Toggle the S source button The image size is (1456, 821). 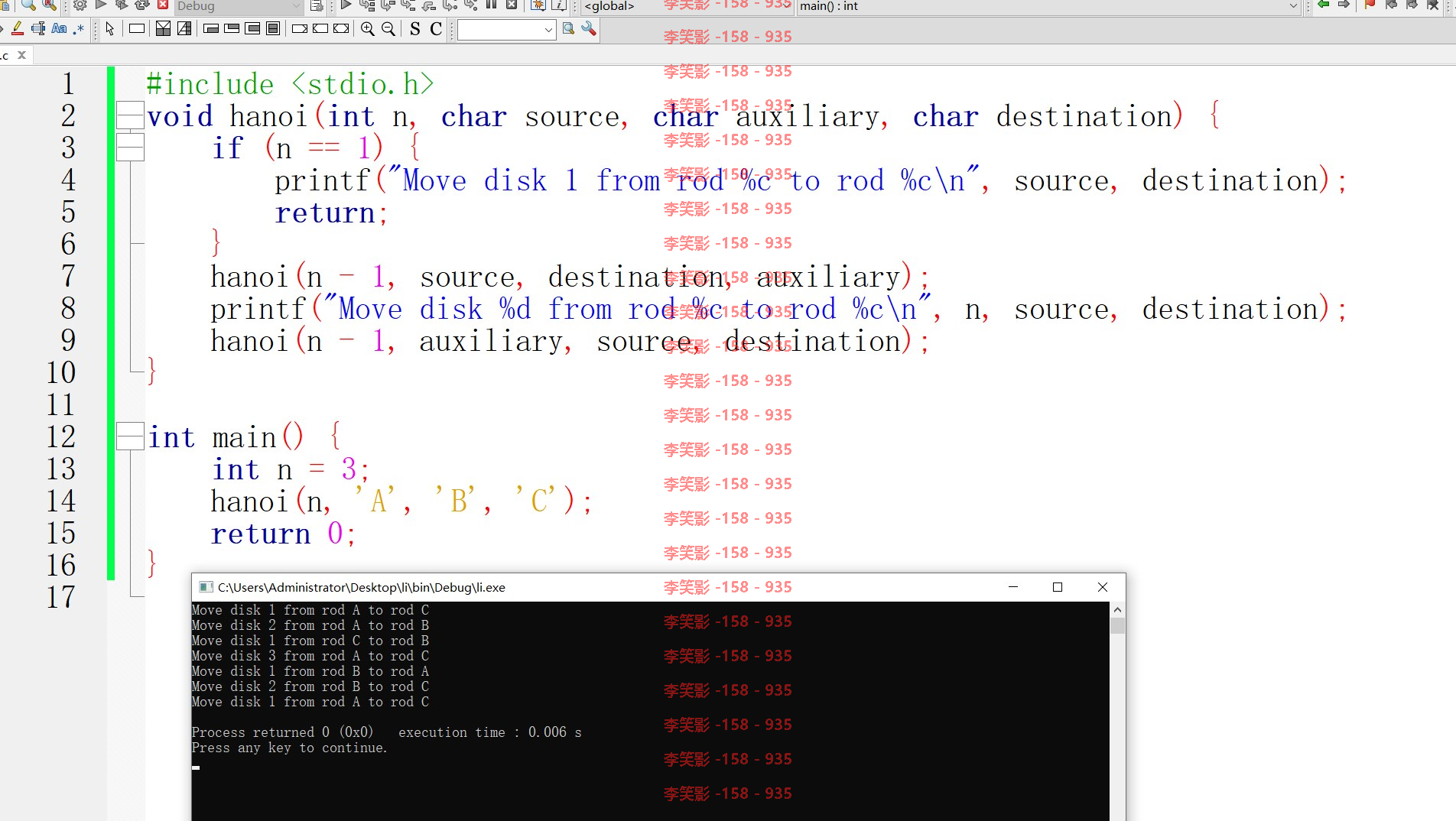click(415, 29)
